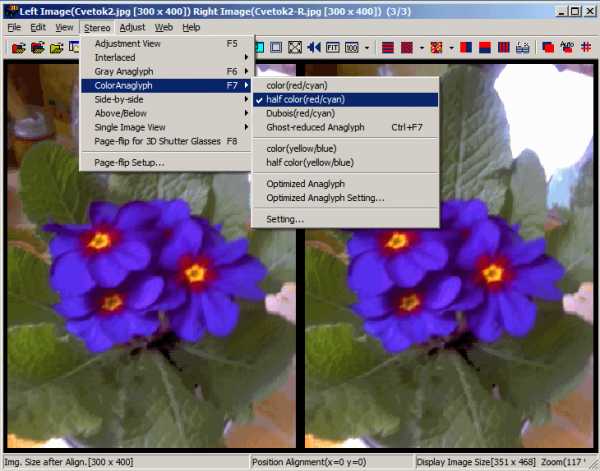Select Ghost-reduced Anaglyph option
The height and width of the screenshot is (471, 600).
345,127
